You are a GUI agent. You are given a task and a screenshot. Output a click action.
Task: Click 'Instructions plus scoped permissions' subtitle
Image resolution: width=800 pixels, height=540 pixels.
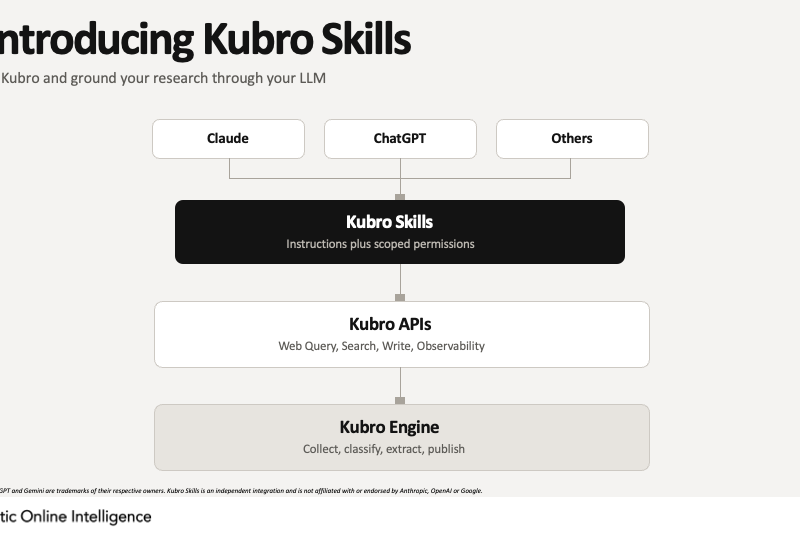(x=380, y=244)
